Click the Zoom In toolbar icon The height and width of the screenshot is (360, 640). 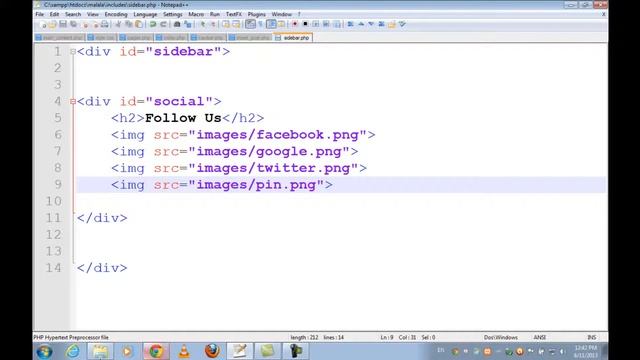pos(202,24)
